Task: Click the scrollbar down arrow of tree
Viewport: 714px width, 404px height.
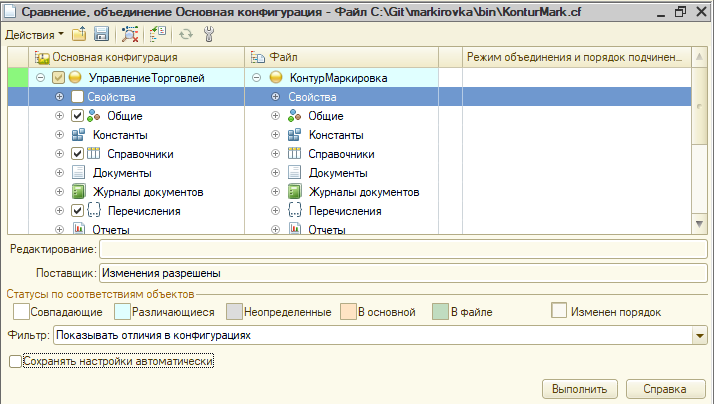Action: point(699,224)
